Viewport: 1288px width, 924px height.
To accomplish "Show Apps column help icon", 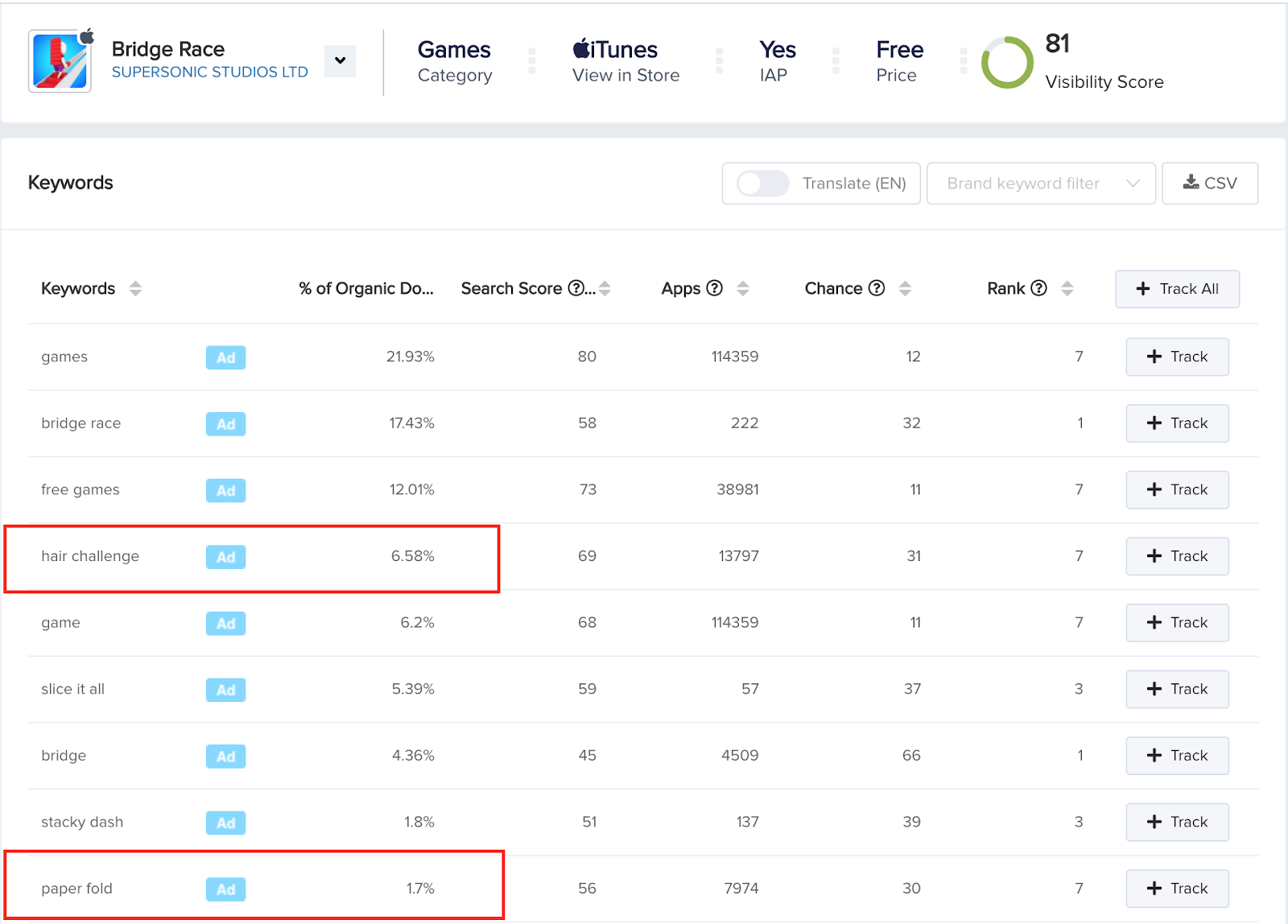I will [714, 288].
